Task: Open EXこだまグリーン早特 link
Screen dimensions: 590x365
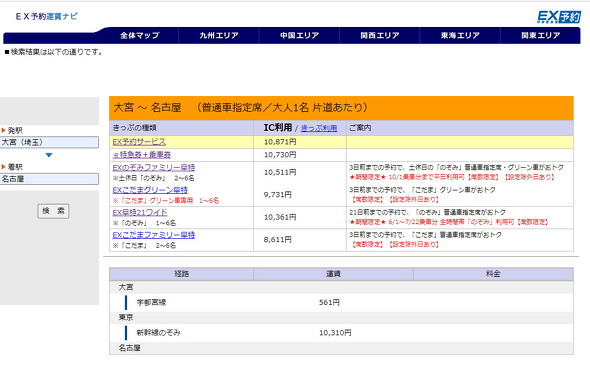Action: (x=150, y=190)
